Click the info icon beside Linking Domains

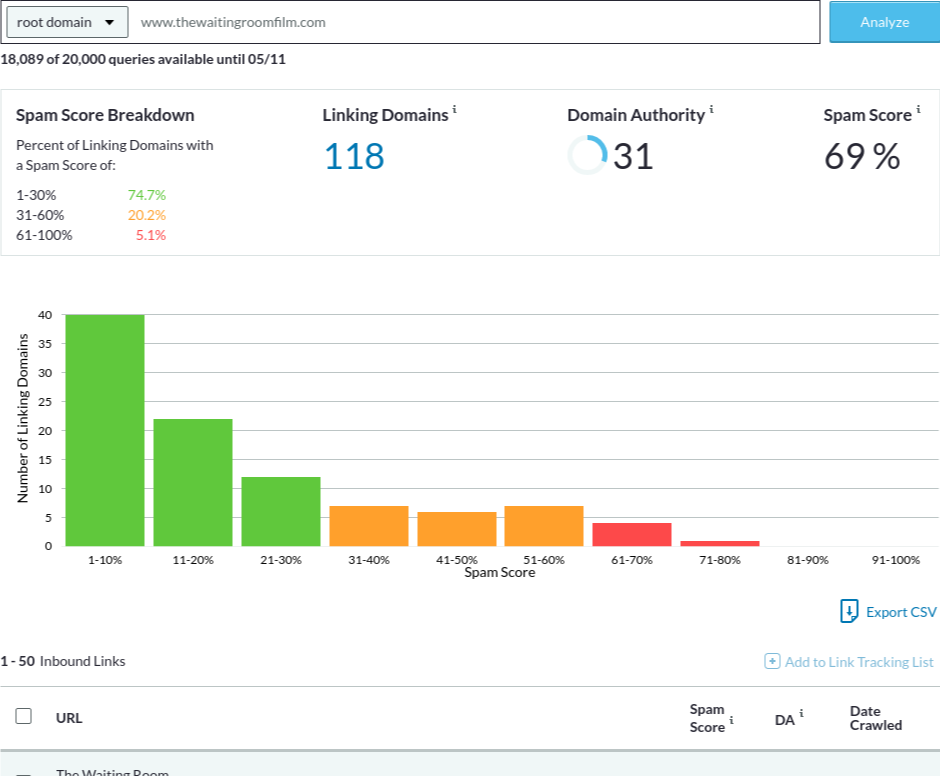[454, 109]
